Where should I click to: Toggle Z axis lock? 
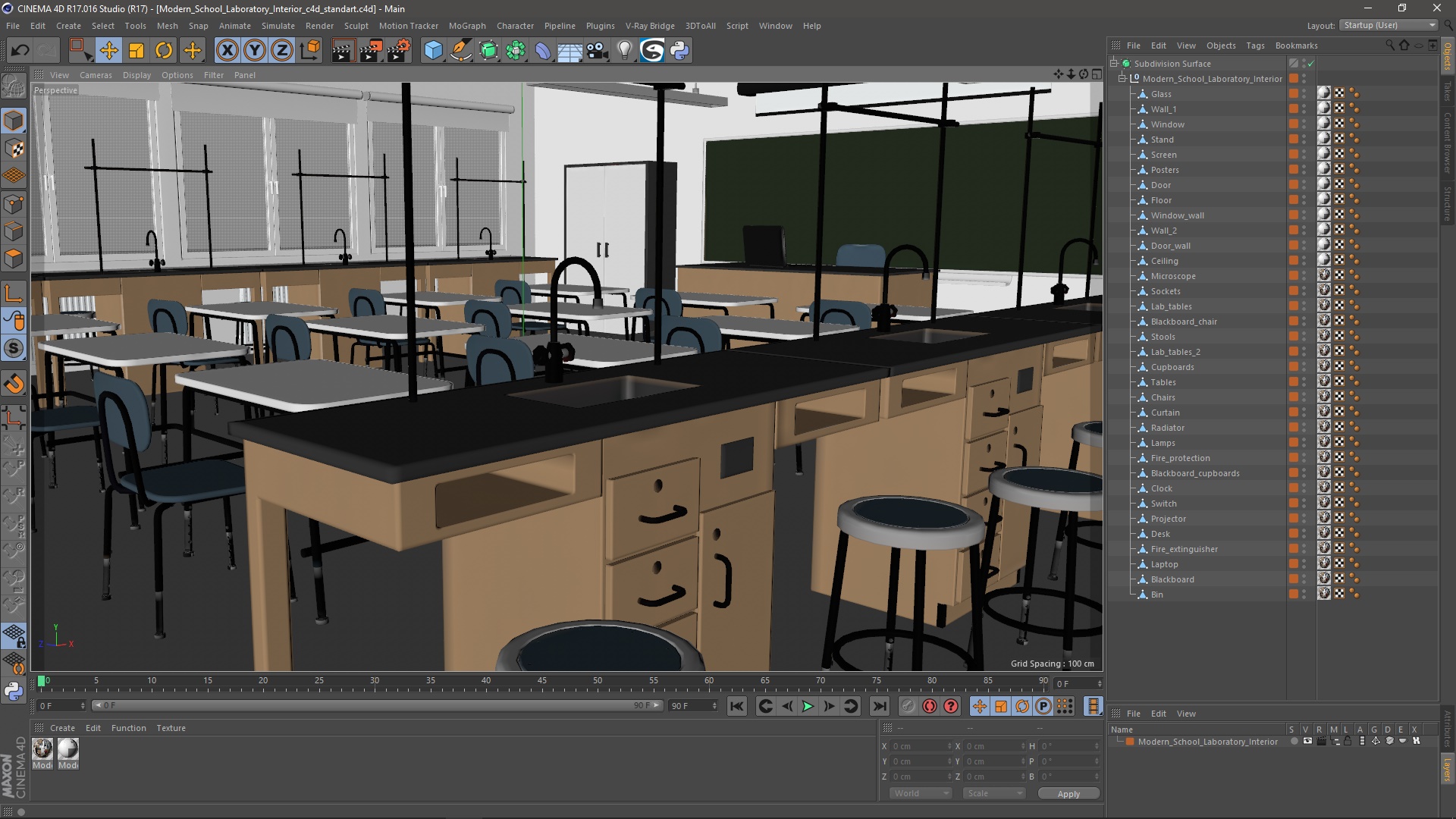point(282,51)
